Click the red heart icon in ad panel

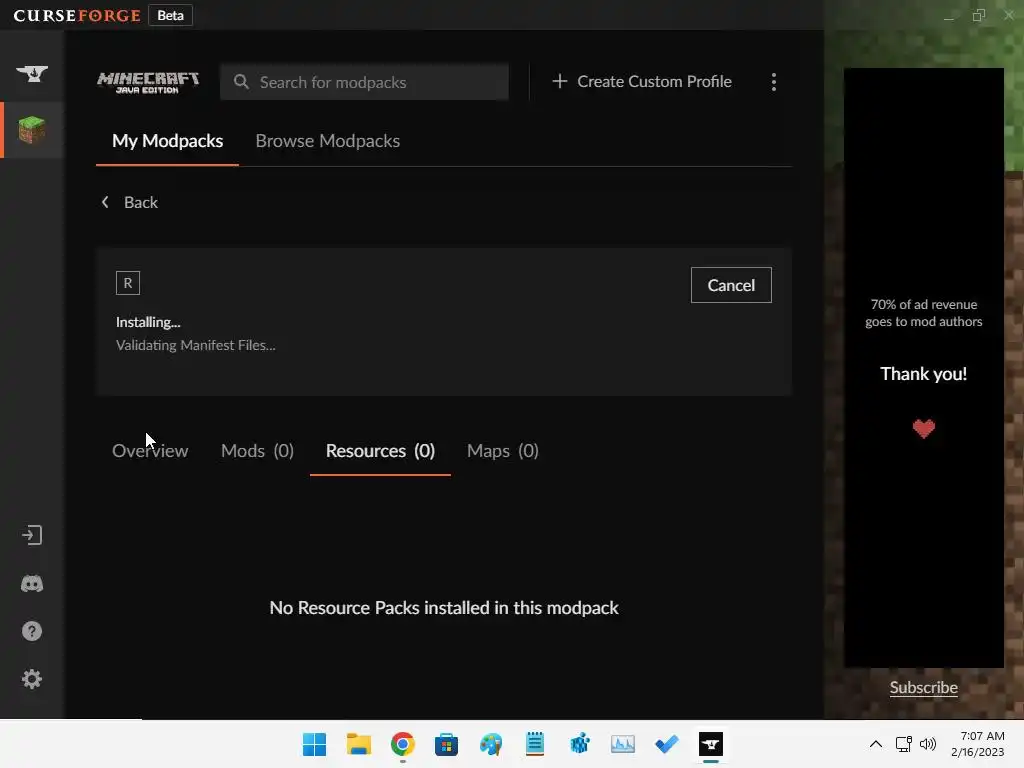(x=923, y=428)
